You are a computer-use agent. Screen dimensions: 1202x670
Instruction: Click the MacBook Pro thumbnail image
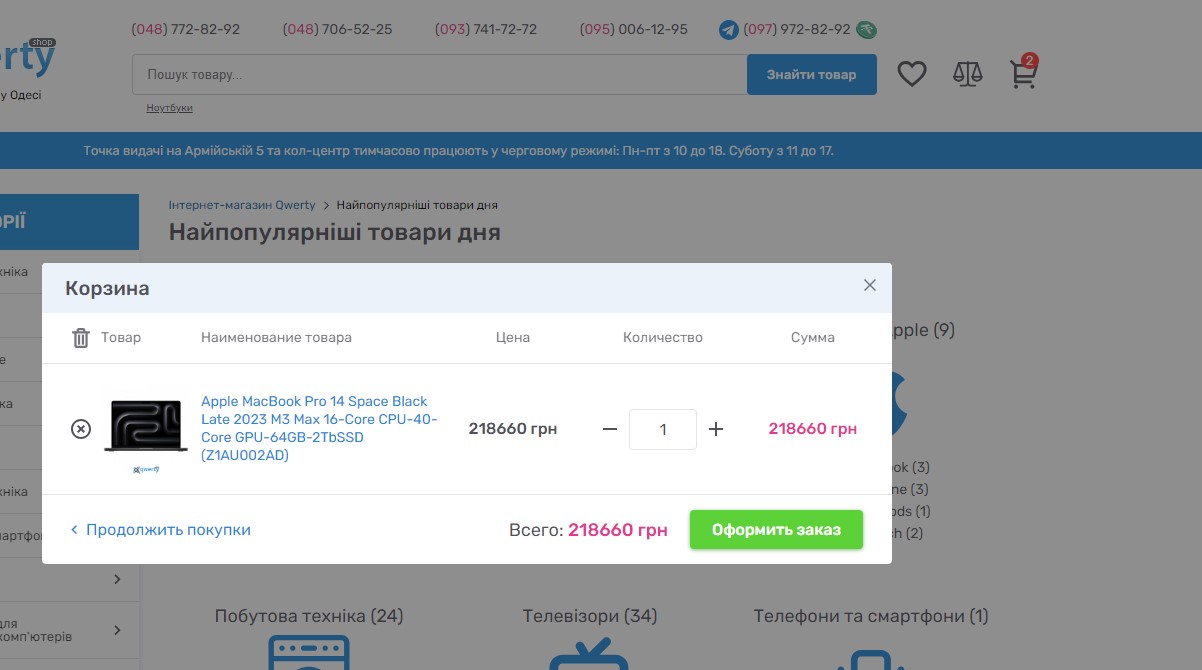coord(146,428)
